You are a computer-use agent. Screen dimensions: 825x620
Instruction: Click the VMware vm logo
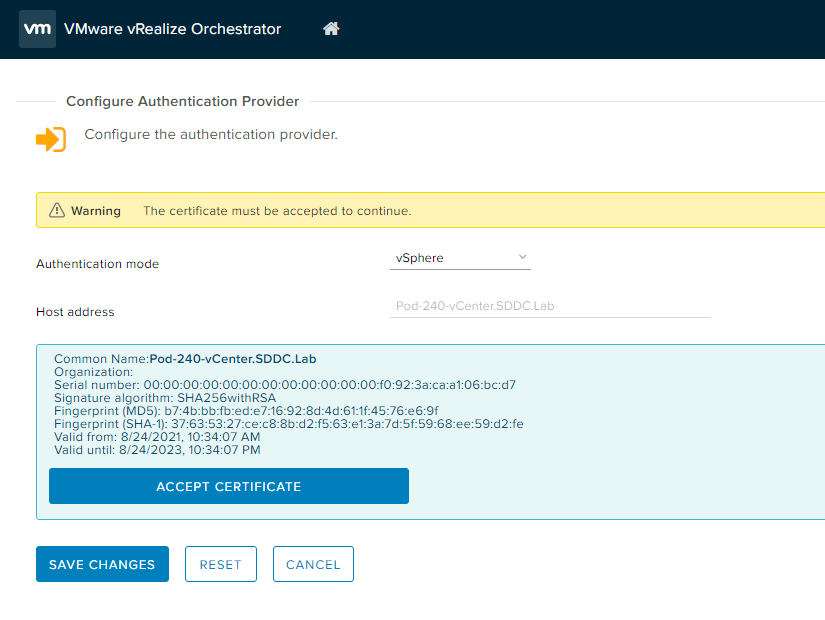37,29
